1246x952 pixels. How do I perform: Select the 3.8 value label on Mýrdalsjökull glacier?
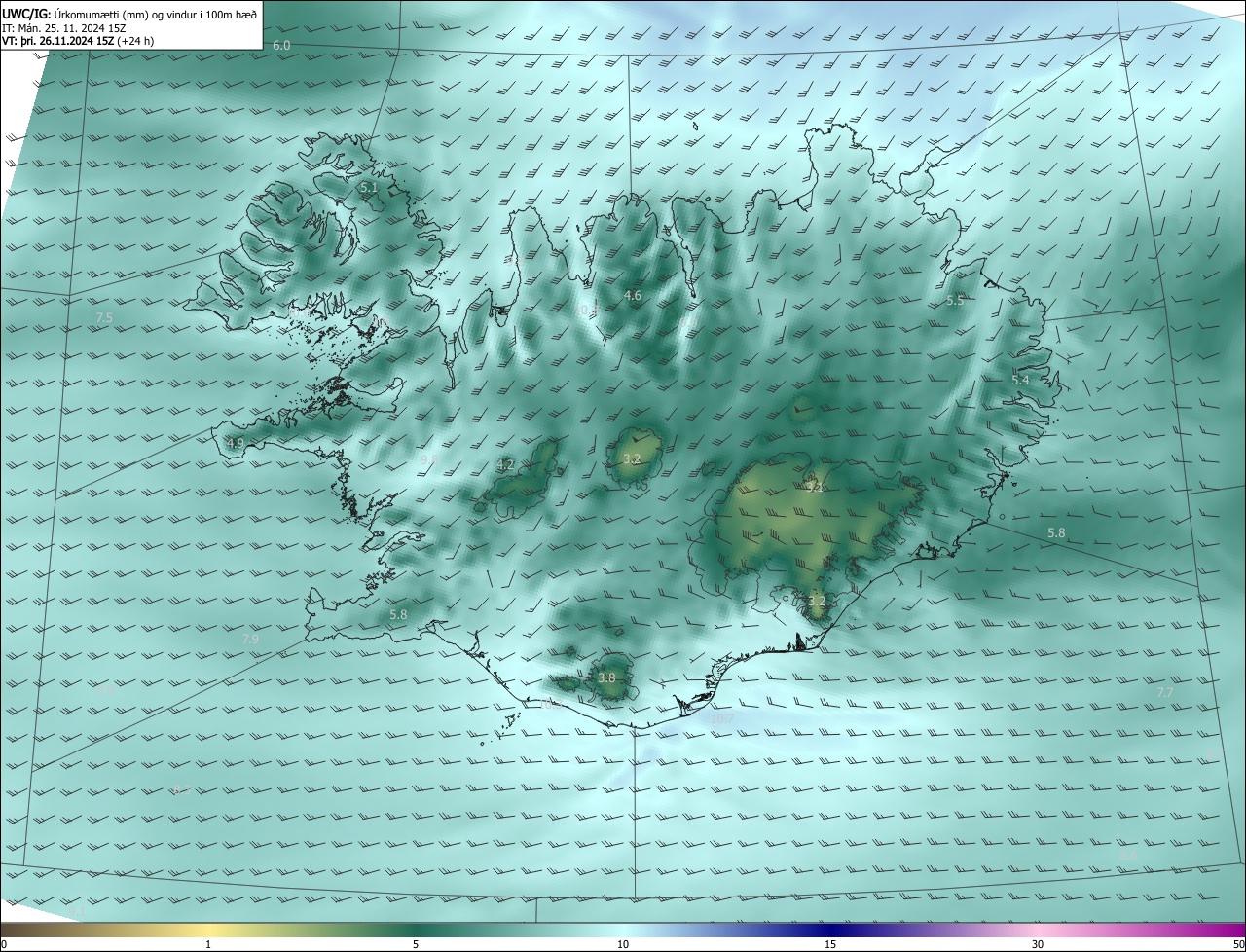[x=606, y=677]
